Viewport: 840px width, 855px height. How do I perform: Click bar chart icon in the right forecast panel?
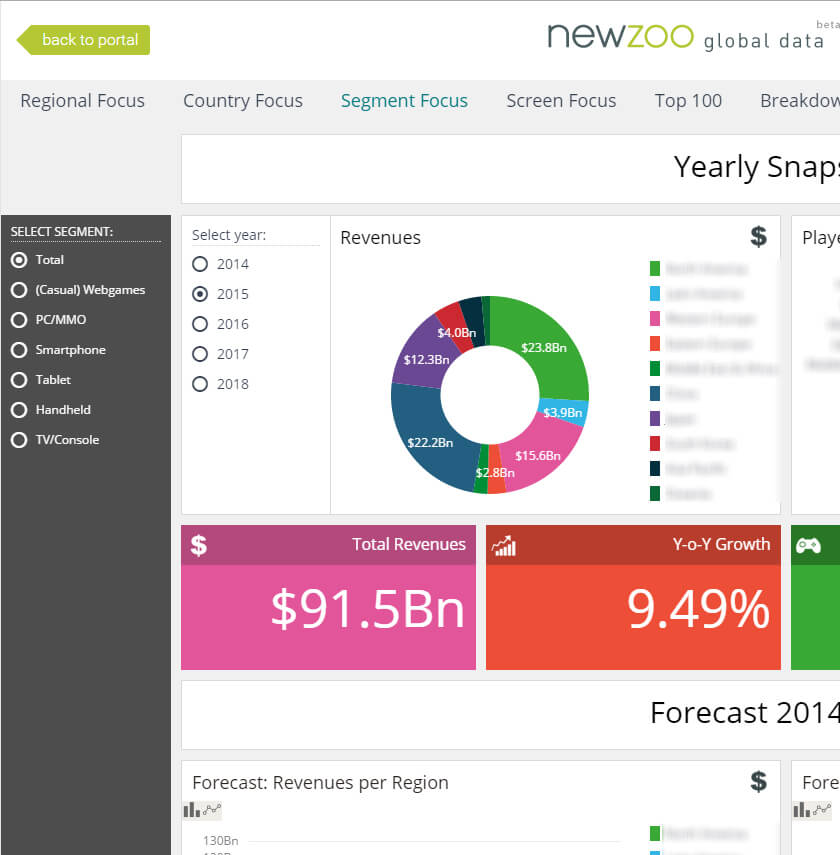(x=801, y=810)
